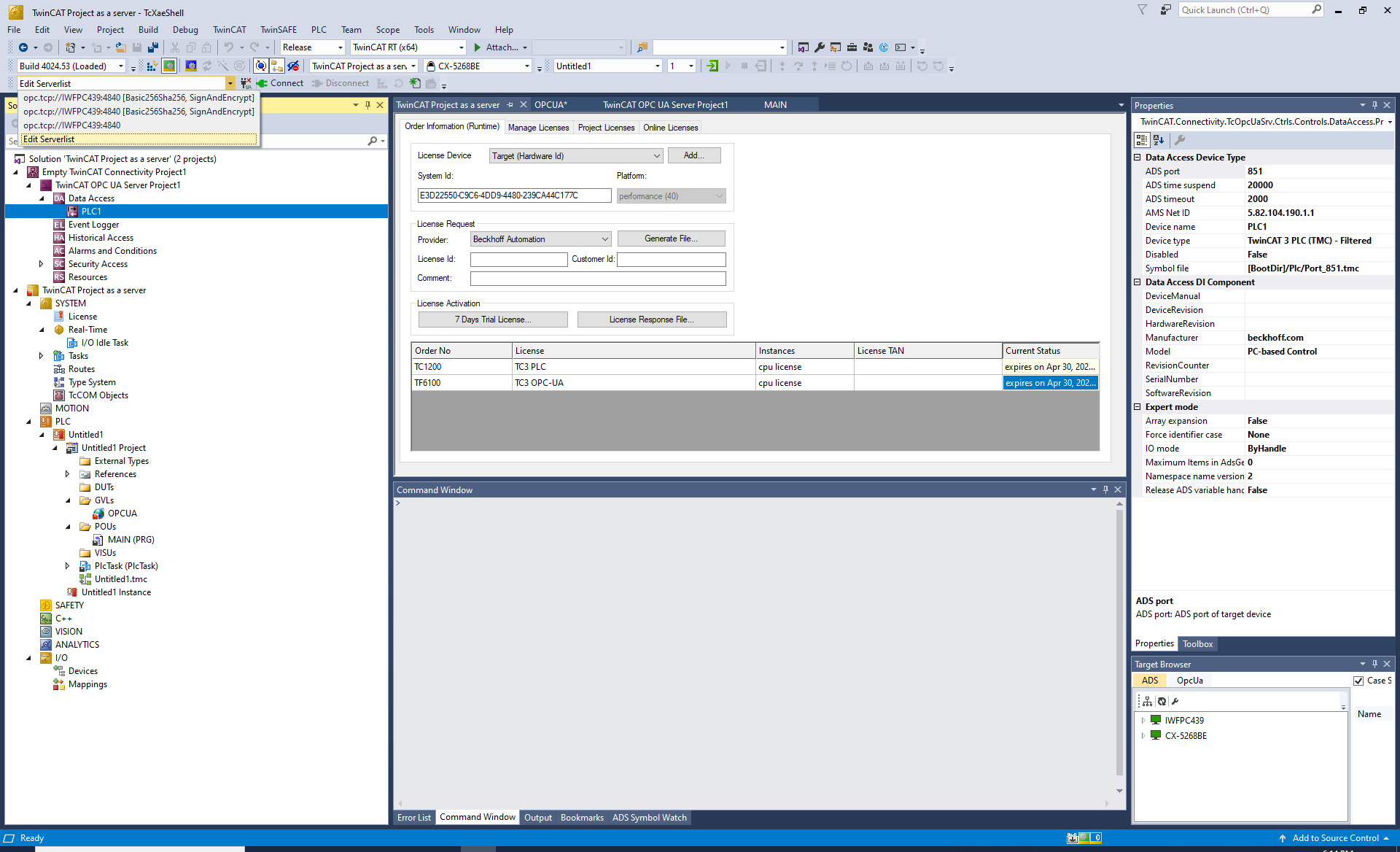Image resolution: width=1400 pixels, height=852 pixels.
Task: Click the 7 Days Trial License button
Action: click(493, 319)
